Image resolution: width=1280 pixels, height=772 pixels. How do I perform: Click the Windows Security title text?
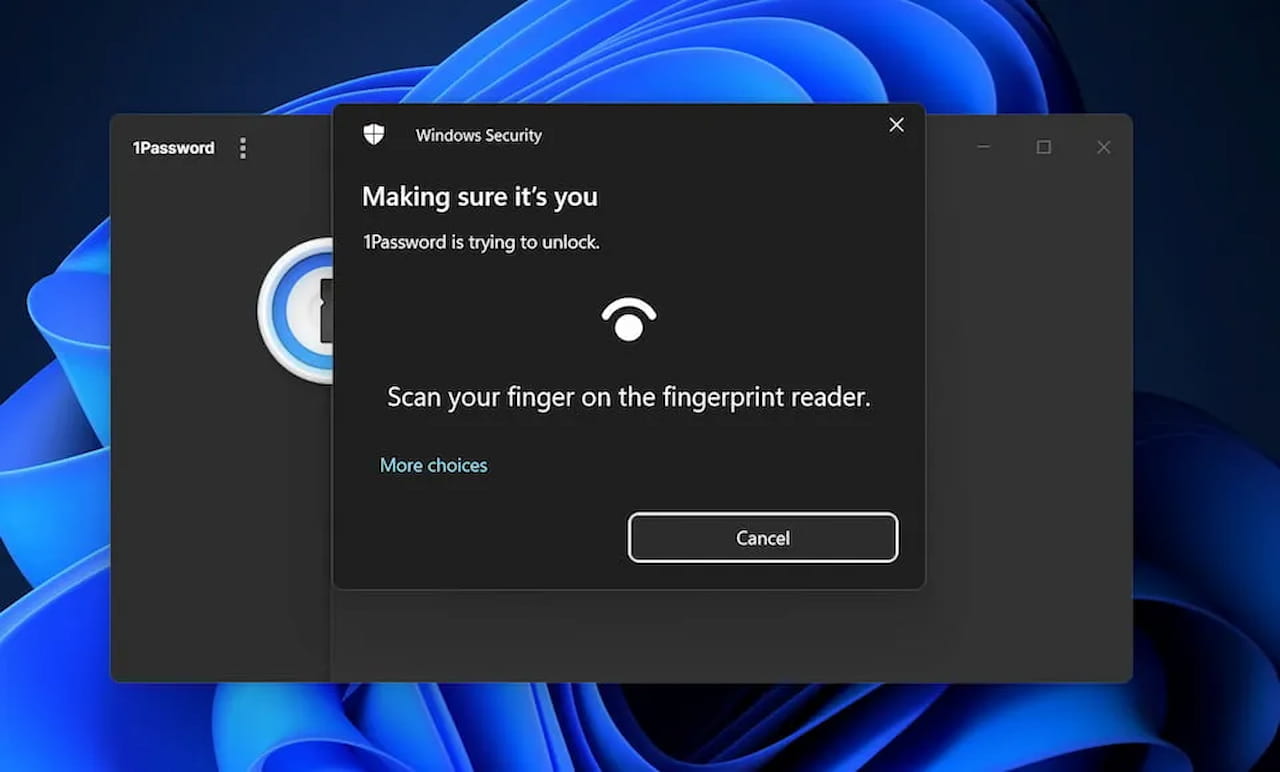(479, 135)
